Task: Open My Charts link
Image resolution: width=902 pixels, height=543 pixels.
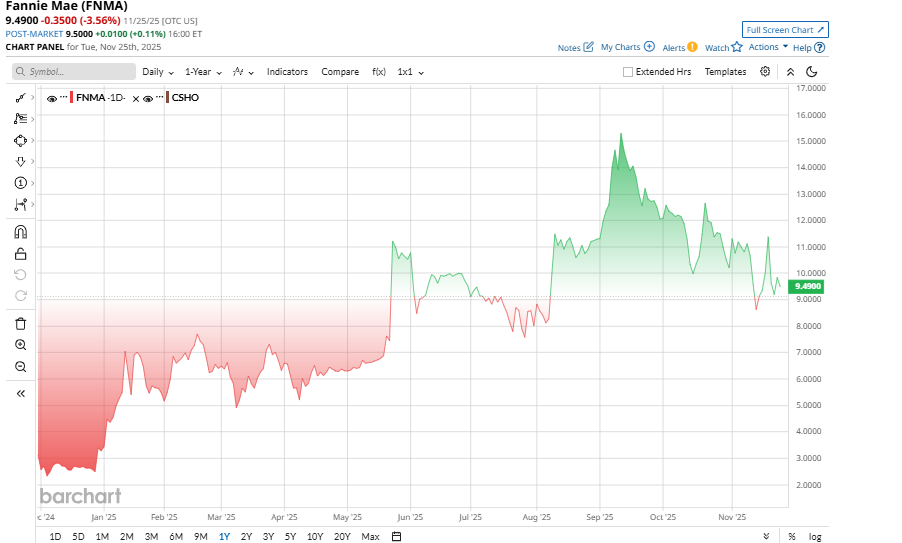Action: coord(628,47)
